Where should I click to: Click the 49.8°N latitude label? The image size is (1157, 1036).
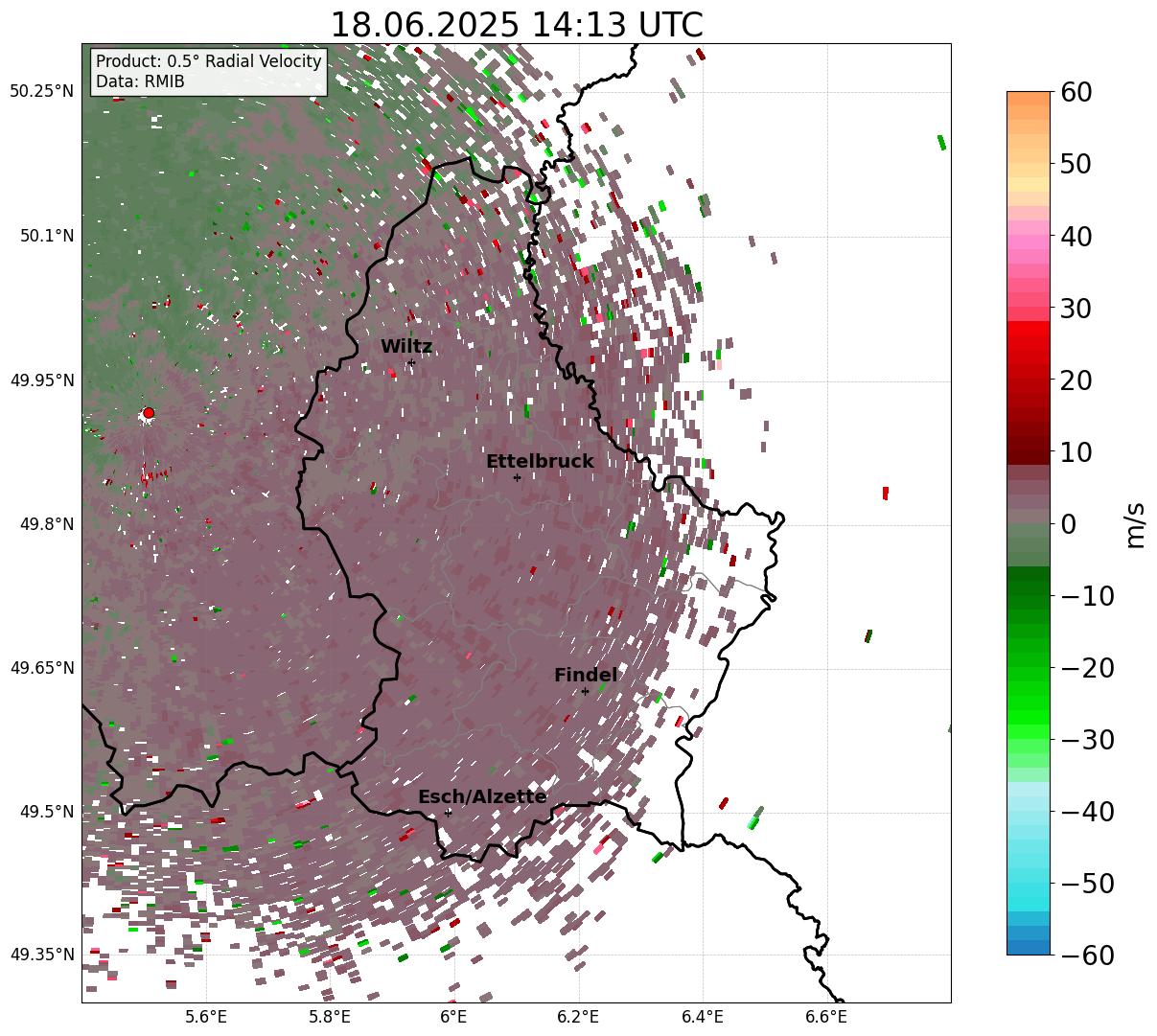[46, 524]
